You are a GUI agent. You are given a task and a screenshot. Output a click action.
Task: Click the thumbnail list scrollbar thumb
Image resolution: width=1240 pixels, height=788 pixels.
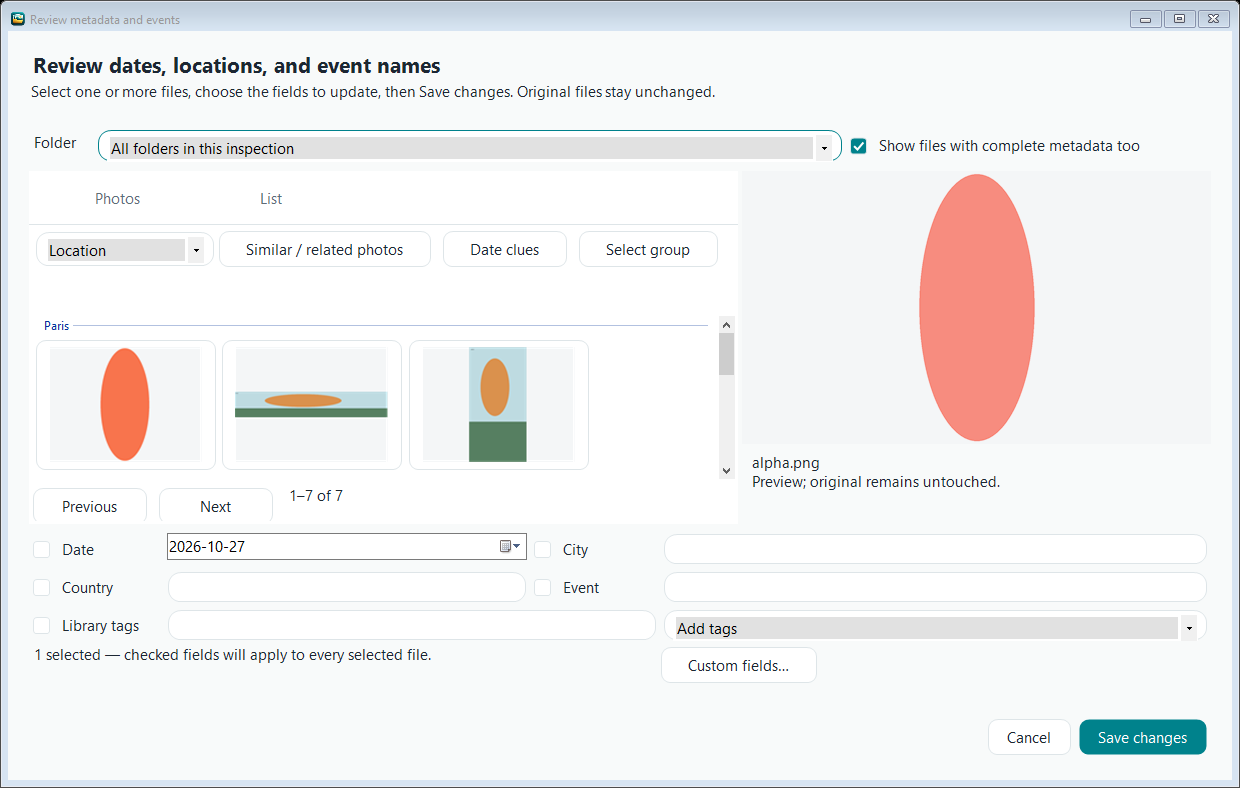[727, 354]
